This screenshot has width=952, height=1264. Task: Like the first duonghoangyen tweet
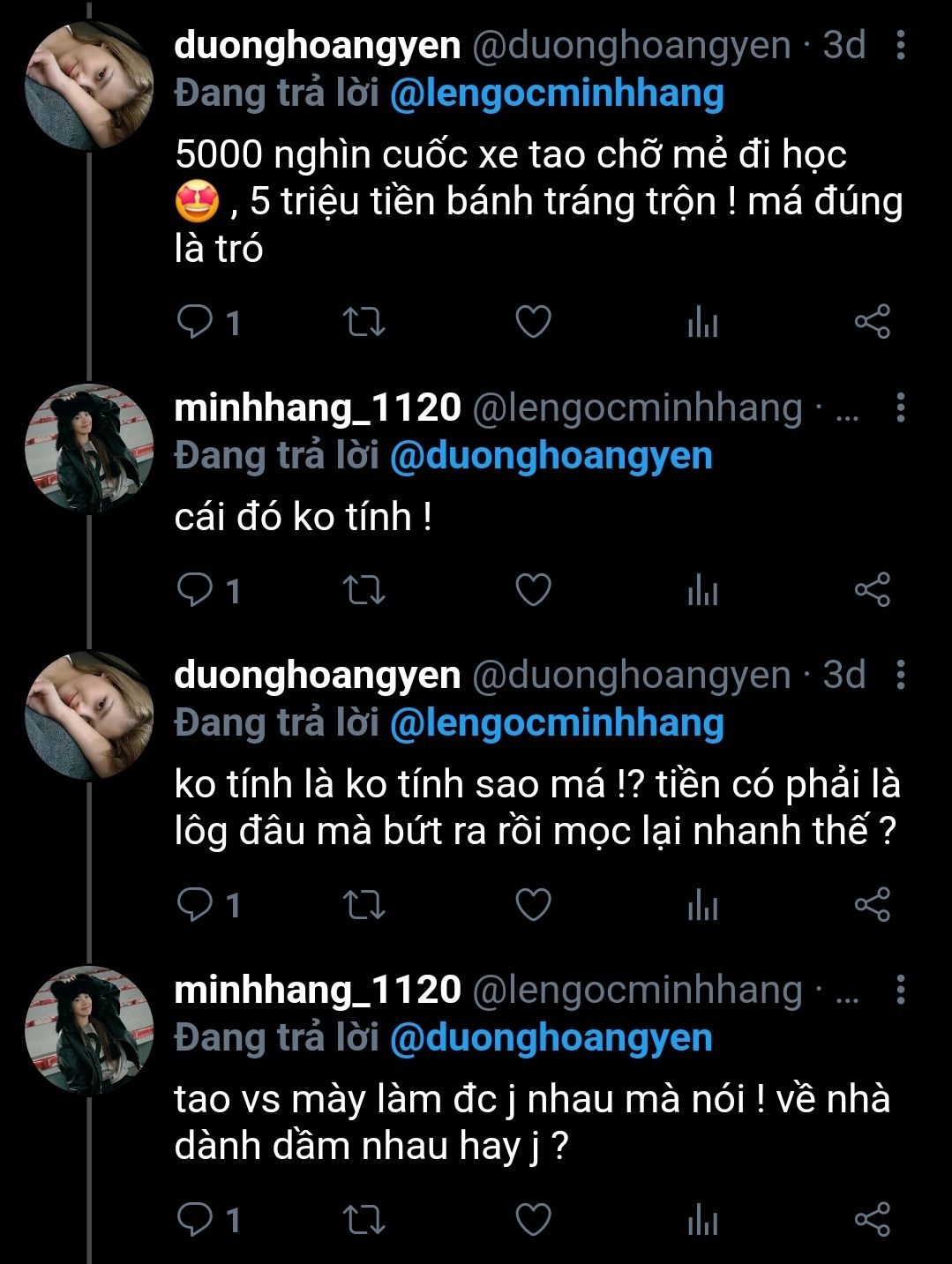tap(533, 322)
